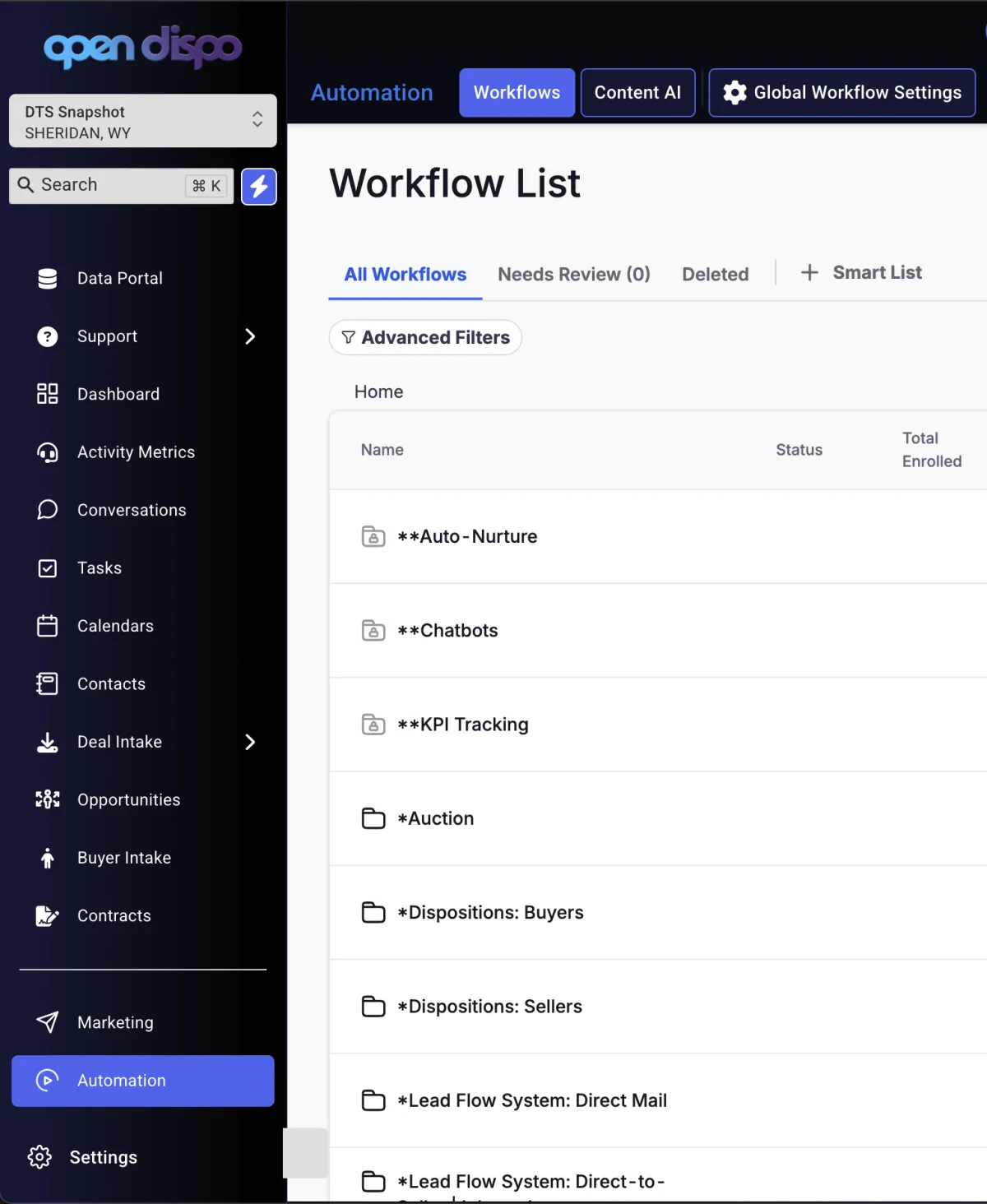
Task: Open Opportunities pipeline icon
Action: [48, 800]
